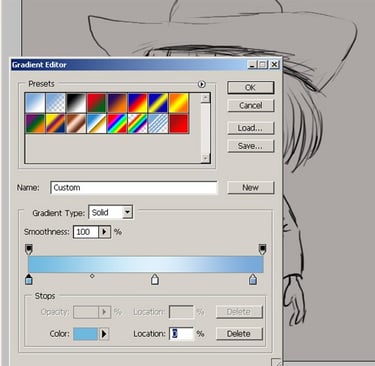375x366 pixels.
Task: Select the Transparent Stripes gradient preset
Action: click(x=158, y=124)
